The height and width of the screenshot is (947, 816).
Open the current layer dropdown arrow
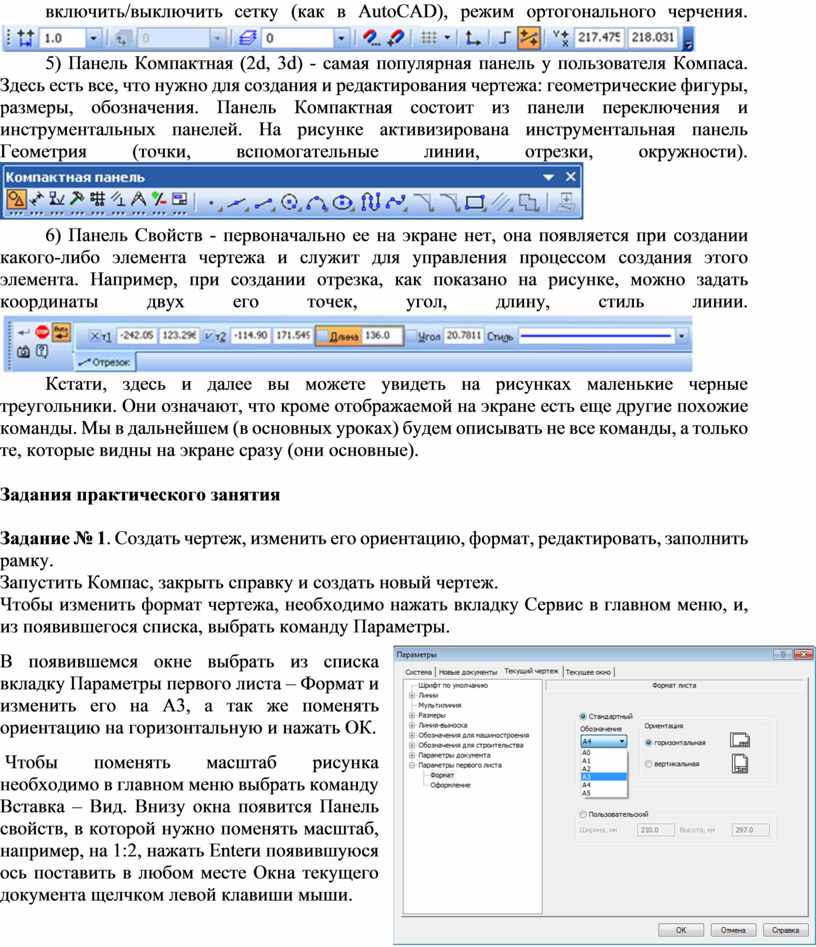click(341, 38)
